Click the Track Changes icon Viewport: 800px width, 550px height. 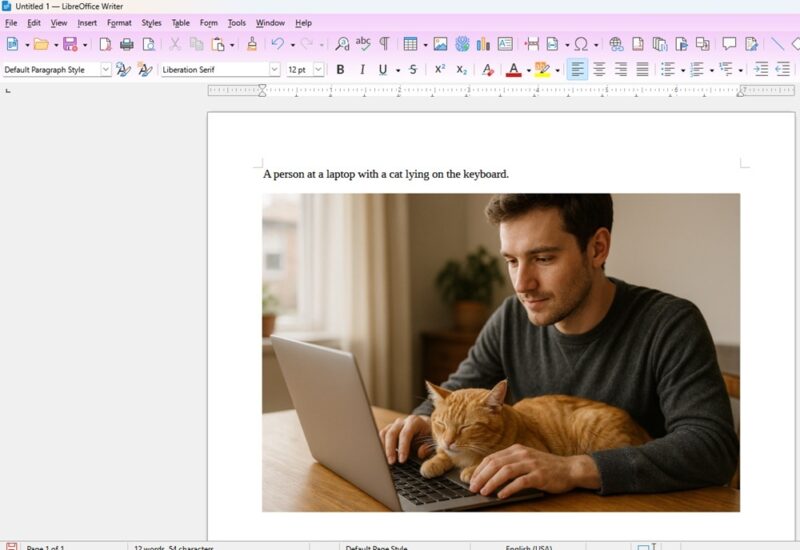click(x=751, y=44)
